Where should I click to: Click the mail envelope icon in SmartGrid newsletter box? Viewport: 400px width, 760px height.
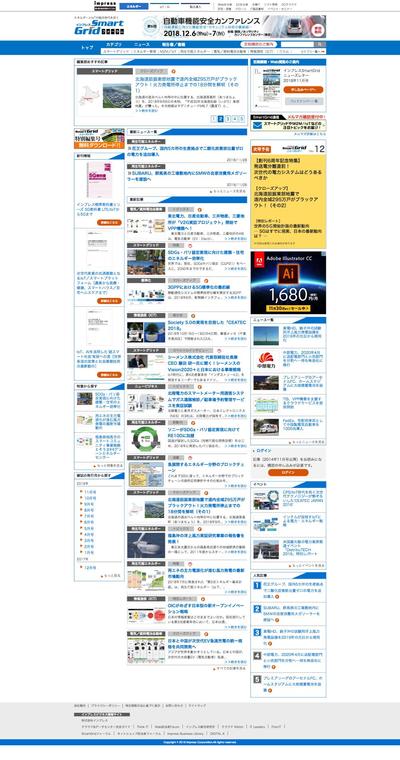257,125
